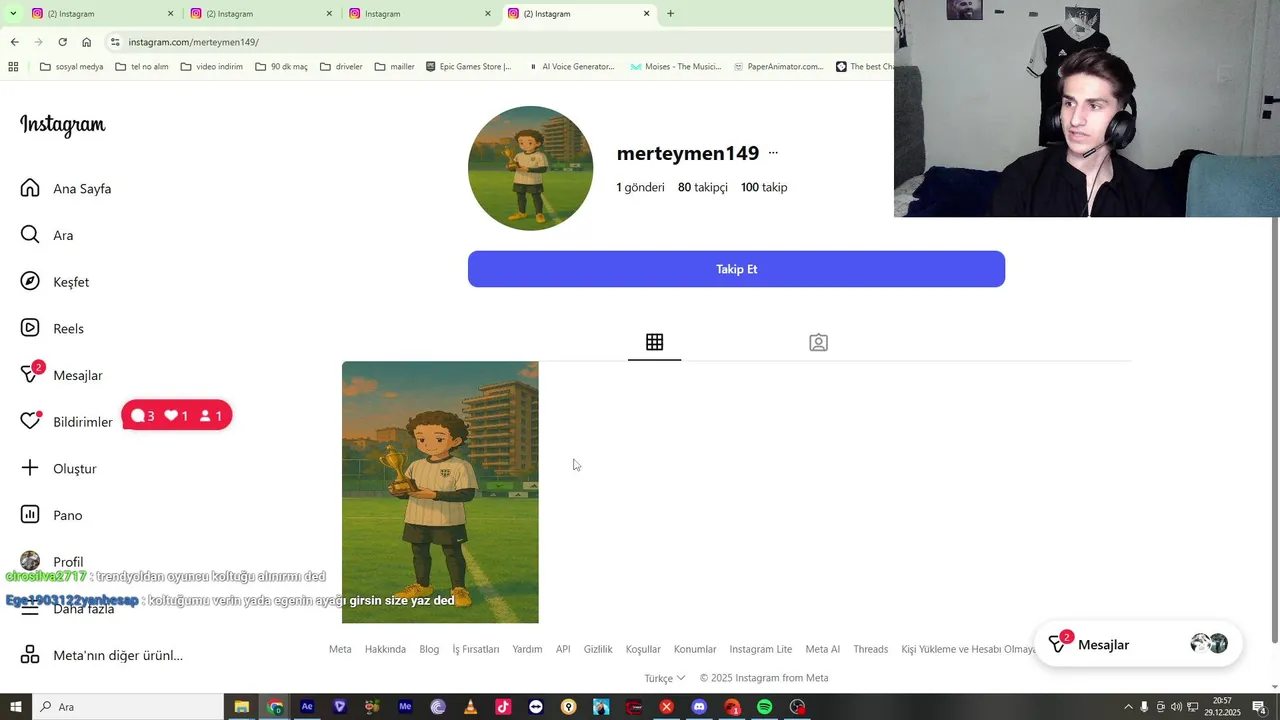Screen dimensions: 1280x720
Task: Open the Ara search panel
Action: pyautogui.click(x=47, y=235)
